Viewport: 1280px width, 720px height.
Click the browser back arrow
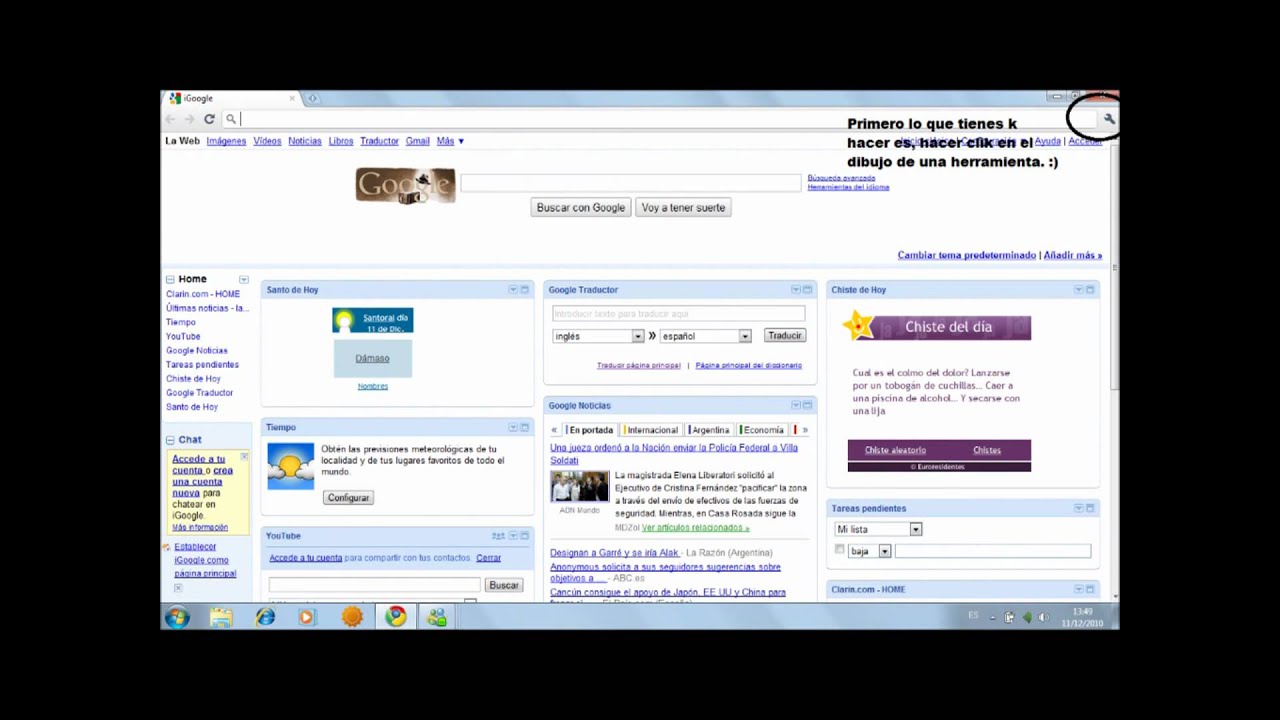[171, 119]
